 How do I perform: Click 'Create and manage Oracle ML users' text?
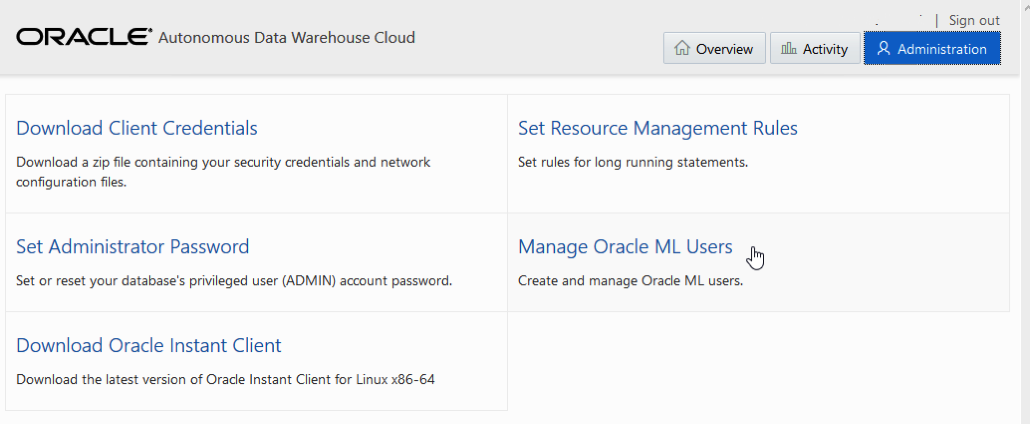click(630, 280)
